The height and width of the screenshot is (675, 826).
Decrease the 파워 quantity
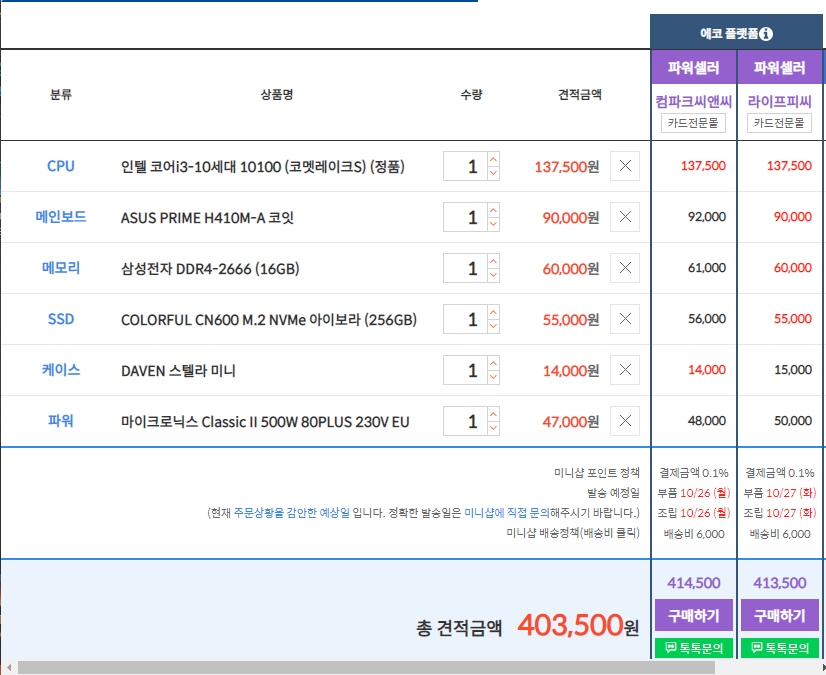point(493,428)
